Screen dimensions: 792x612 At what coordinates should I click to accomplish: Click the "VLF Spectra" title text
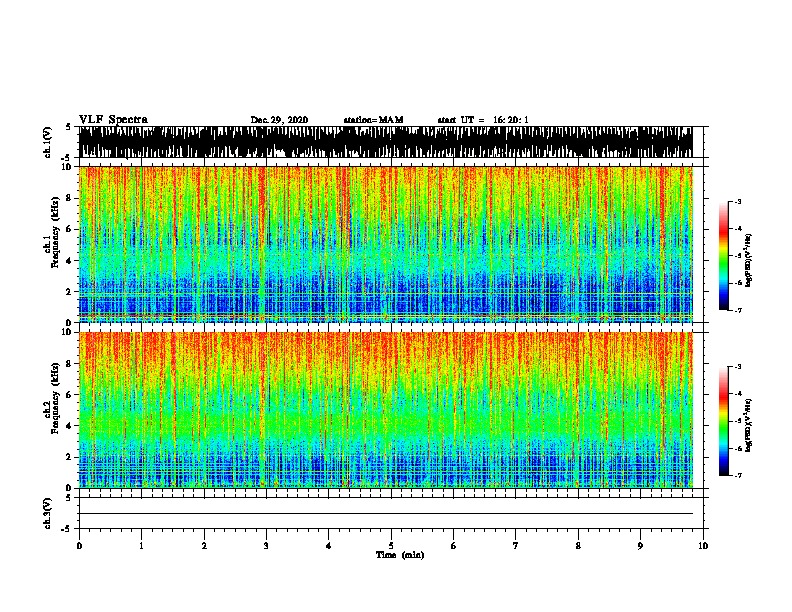coord(113,120)
